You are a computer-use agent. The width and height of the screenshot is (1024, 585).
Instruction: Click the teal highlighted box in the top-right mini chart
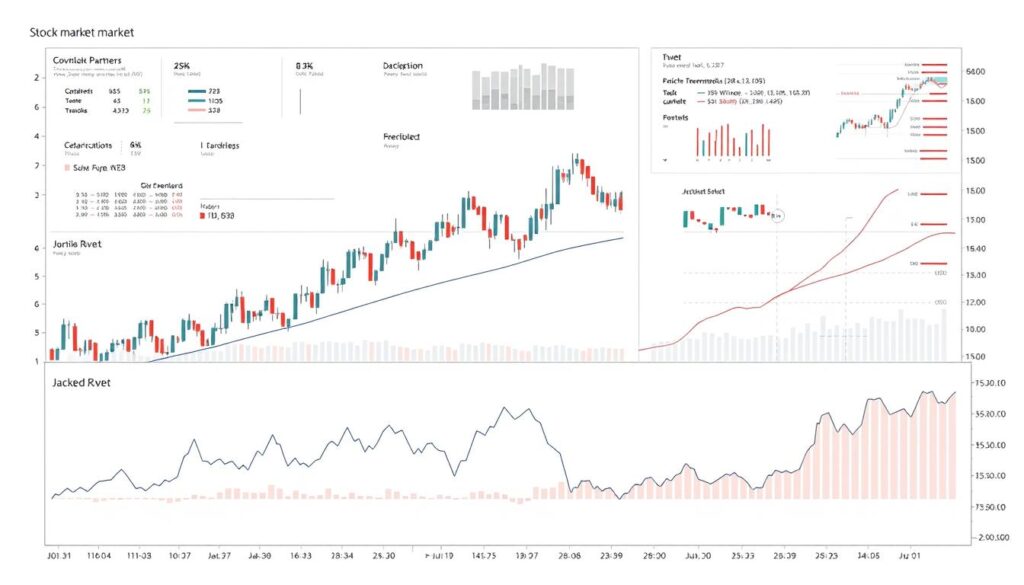click(936, 80)
